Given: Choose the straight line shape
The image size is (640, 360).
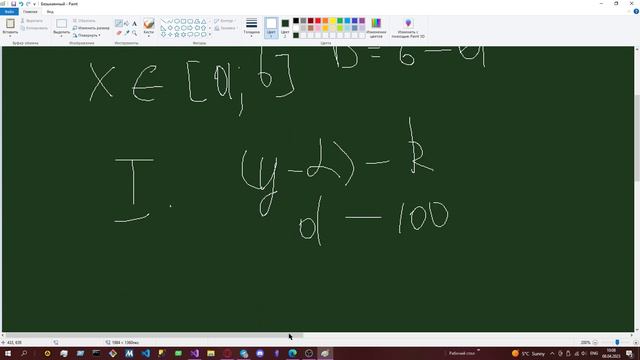Looking at the screenshot, I should [x=163, y=21].
